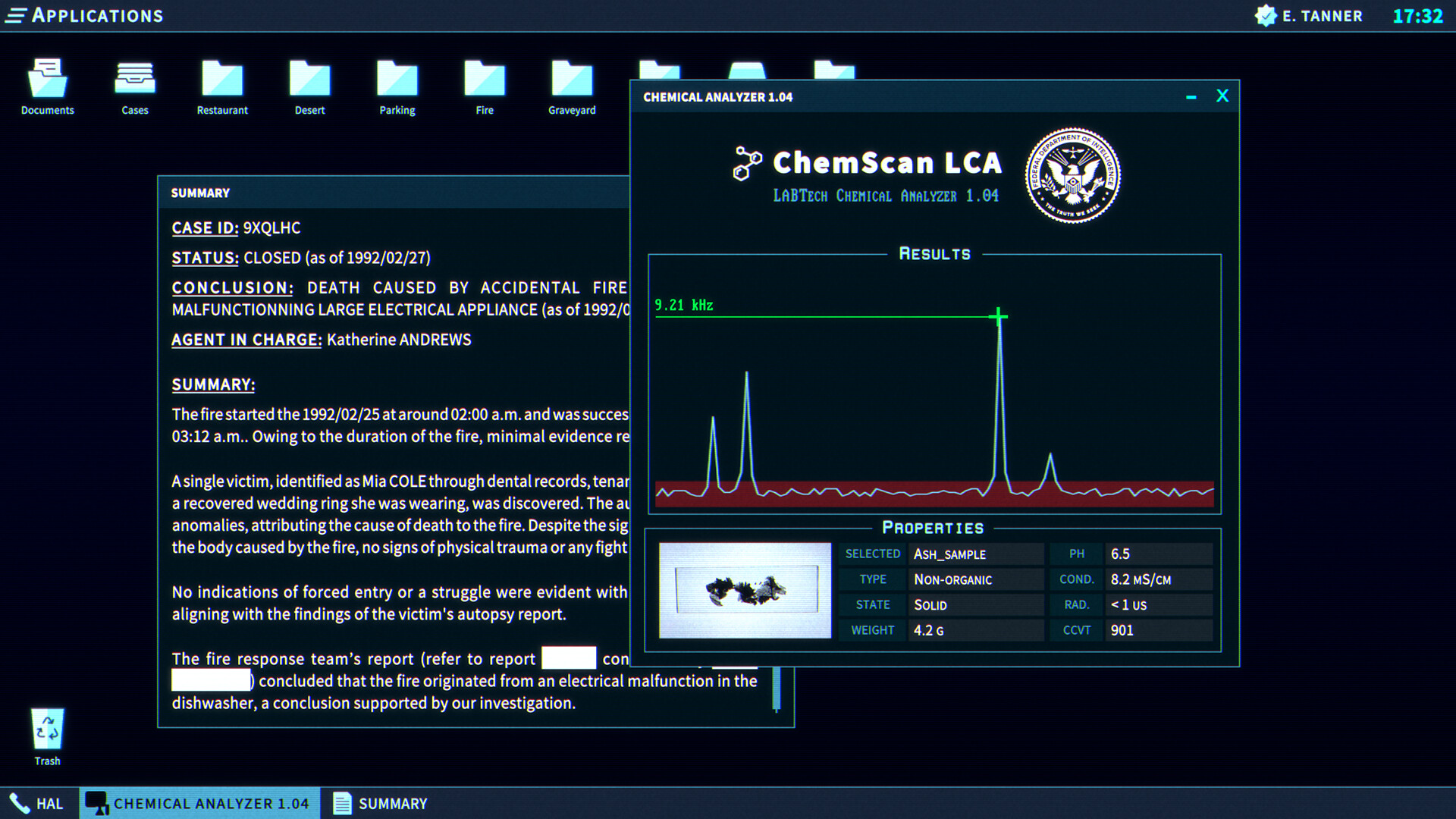Open the Cases folder
1456x819 pixels.
134,83
